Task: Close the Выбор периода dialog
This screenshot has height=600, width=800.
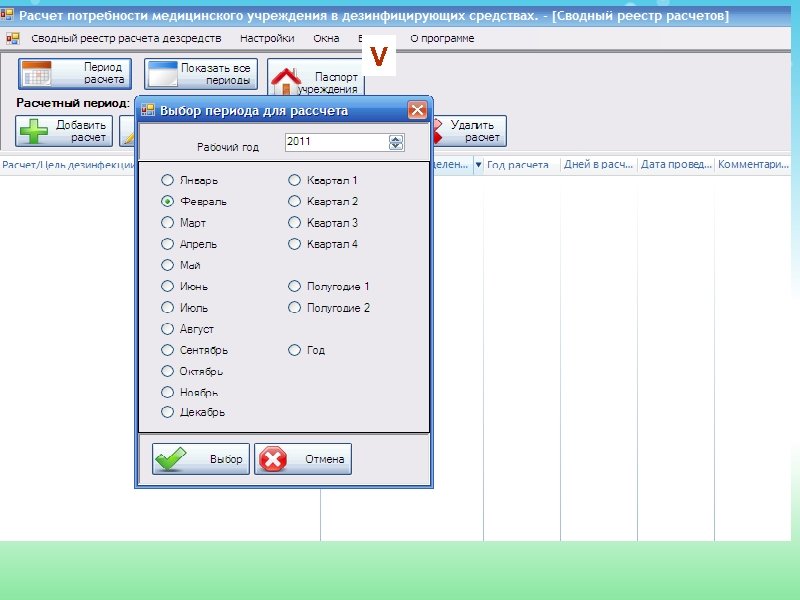Action: click(x=417, y=110)
